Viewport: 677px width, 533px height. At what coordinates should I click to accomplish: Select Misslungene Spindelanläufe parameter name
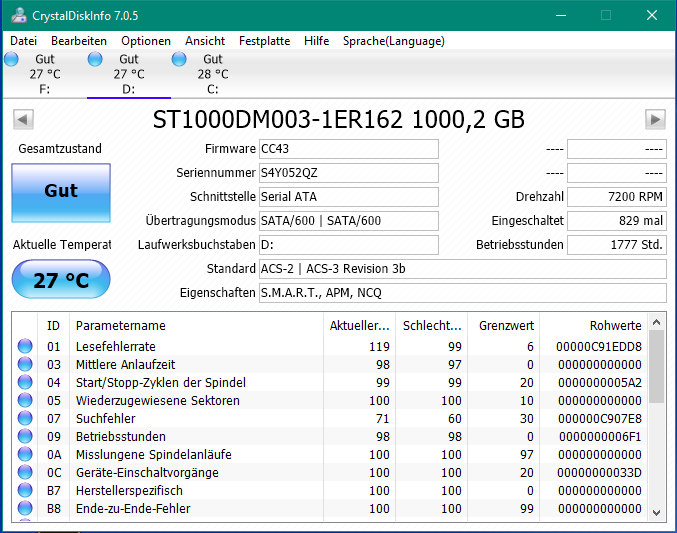point(154,454)
